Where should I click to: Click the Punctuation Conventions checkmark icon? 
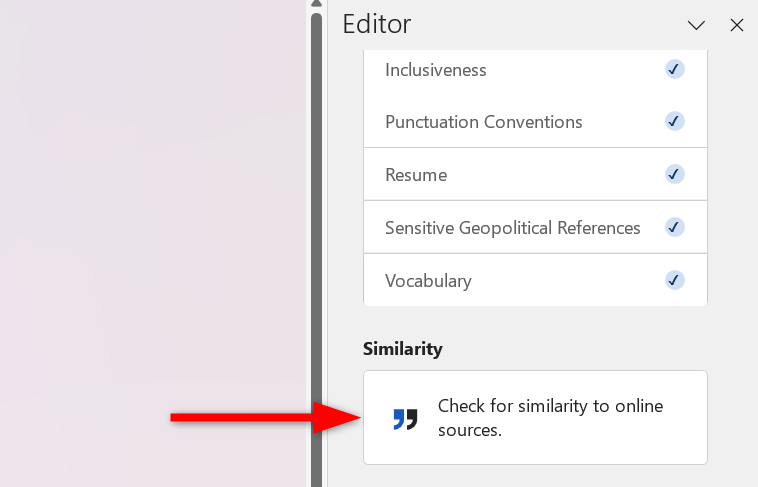coord(674,121)
